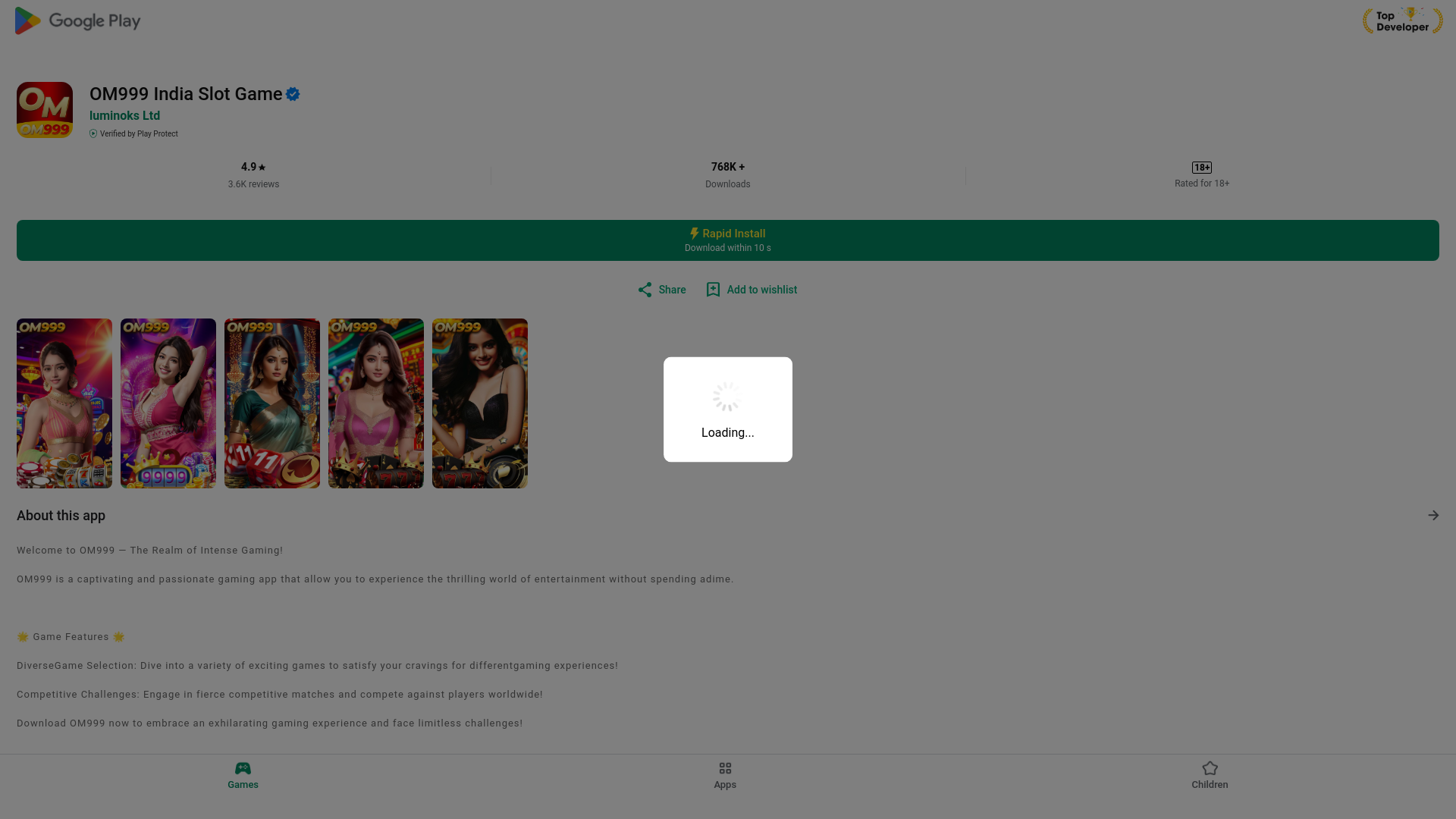Viewport: 1456px width, 819px height.
Task: Expand About this app arrow
Action: [x=1433, y=516]
